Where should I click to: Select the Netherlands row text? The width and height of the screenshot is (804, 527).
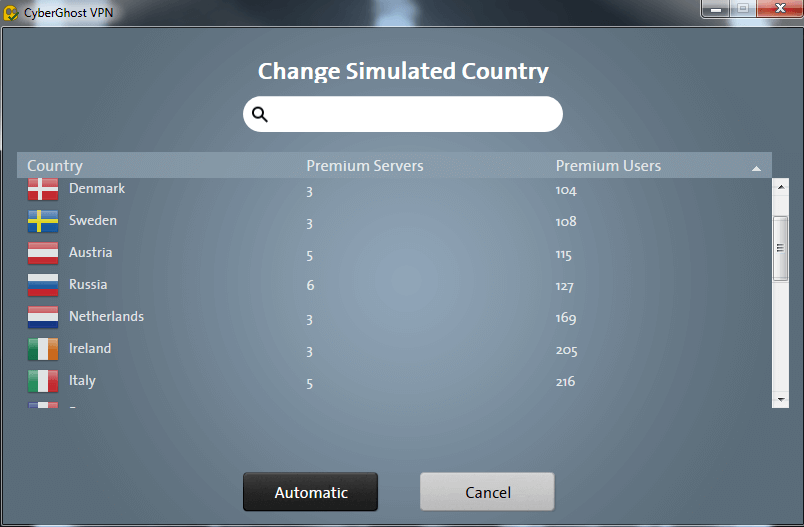(106, 317)
